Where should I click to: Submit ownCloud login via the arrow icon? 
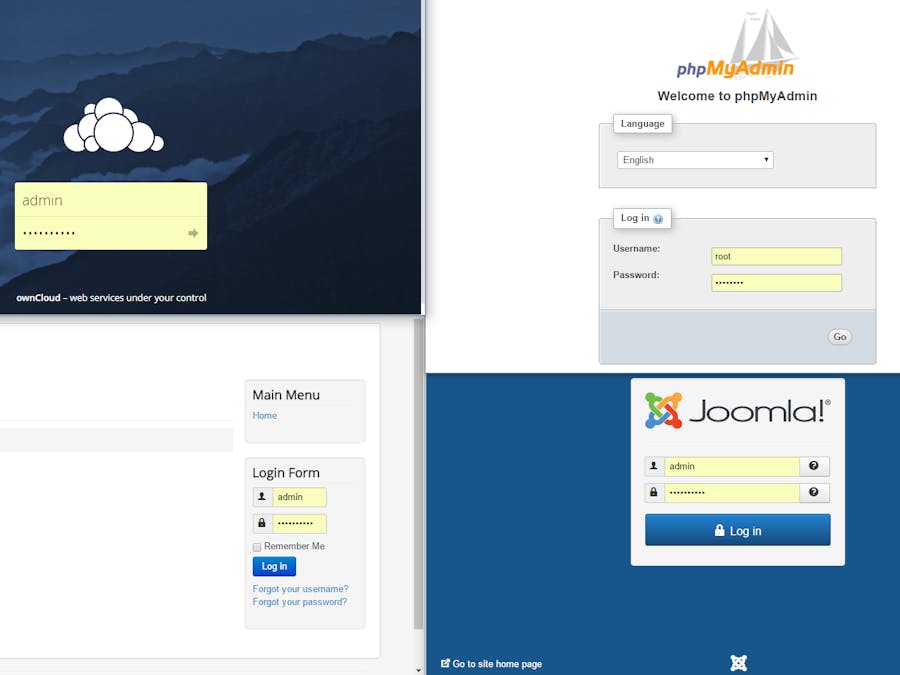click(192, 233)
